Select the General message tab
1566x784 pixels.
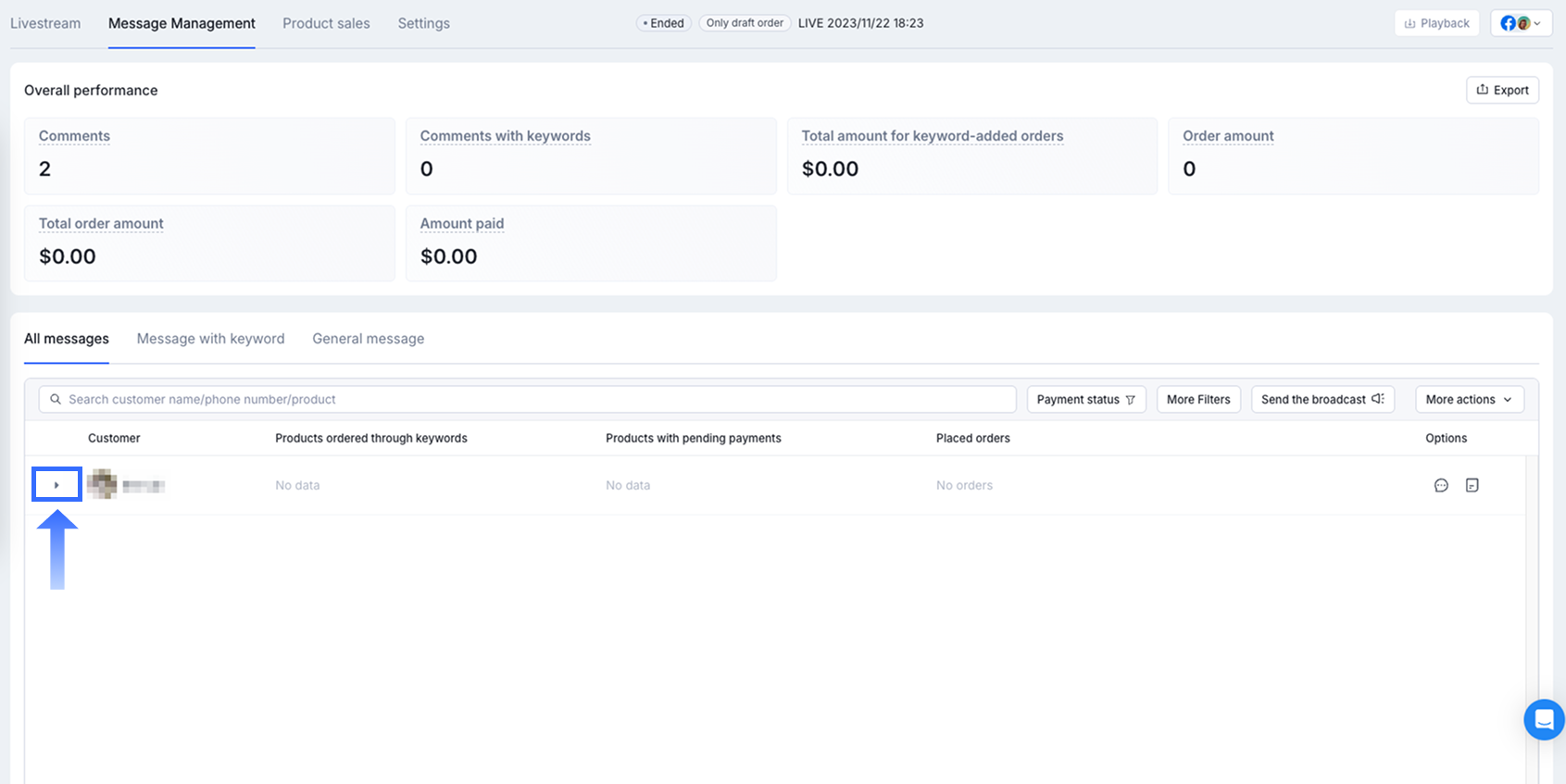click(368, 339)
